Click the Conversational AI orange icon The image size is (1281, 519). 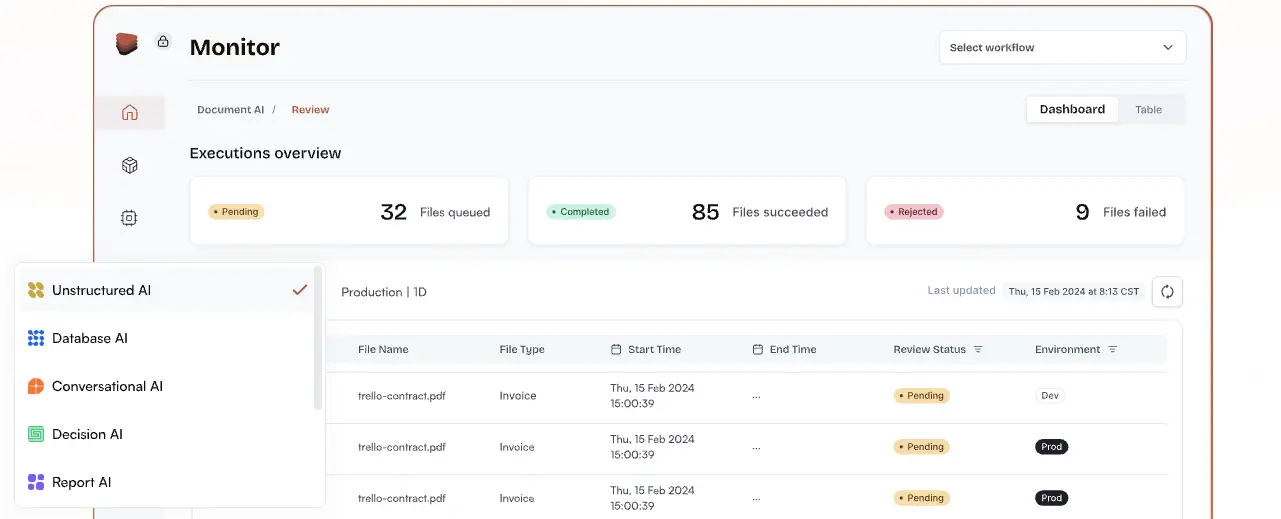[x=36, y=386]
